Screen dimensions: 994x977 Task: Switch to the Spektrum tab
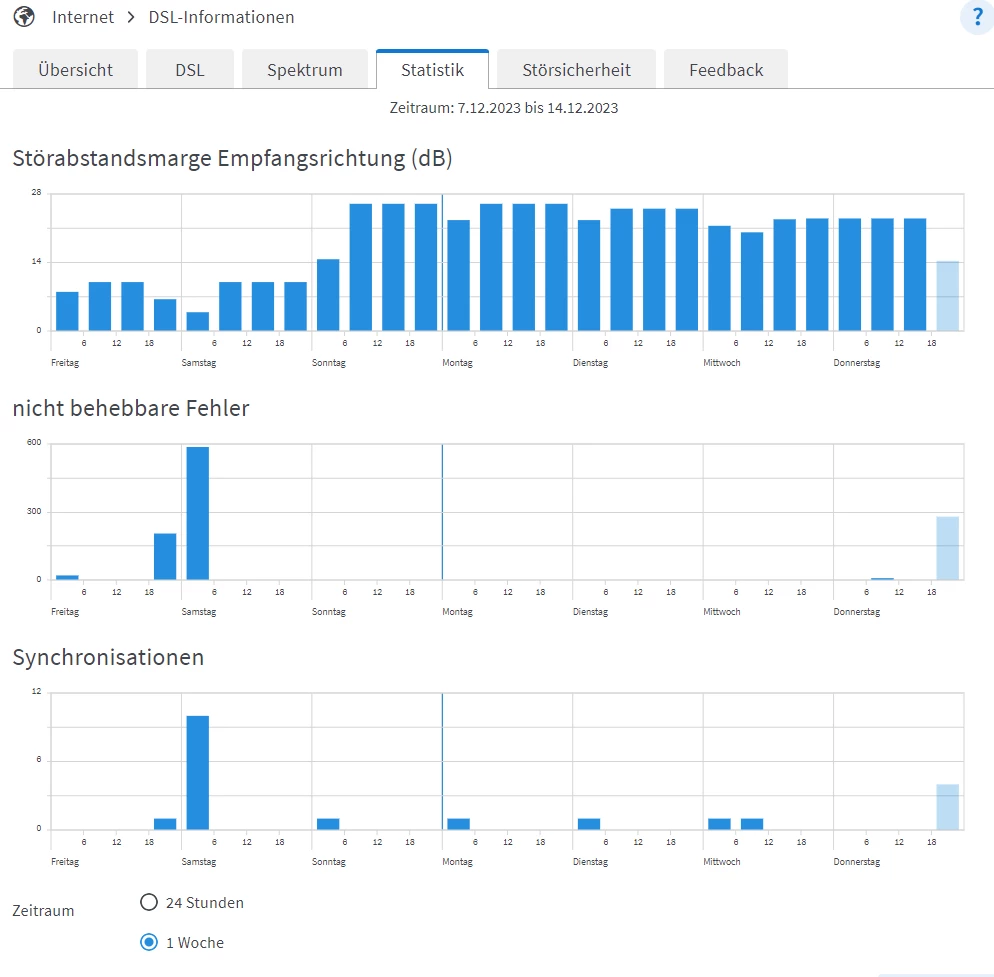(x=305, y=69)
